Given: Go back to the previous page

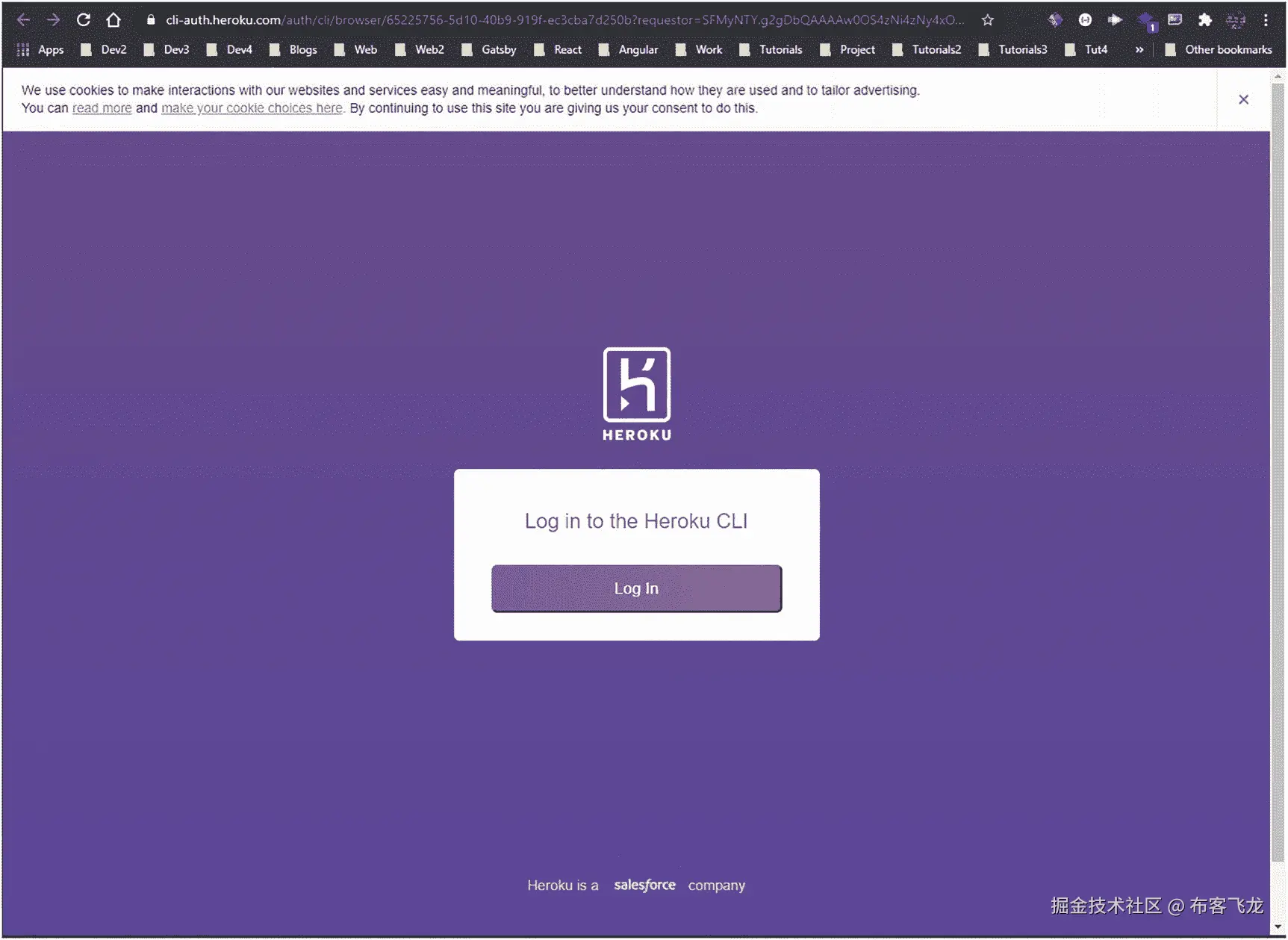Looking at the screenshot, I should click(23, 20).
